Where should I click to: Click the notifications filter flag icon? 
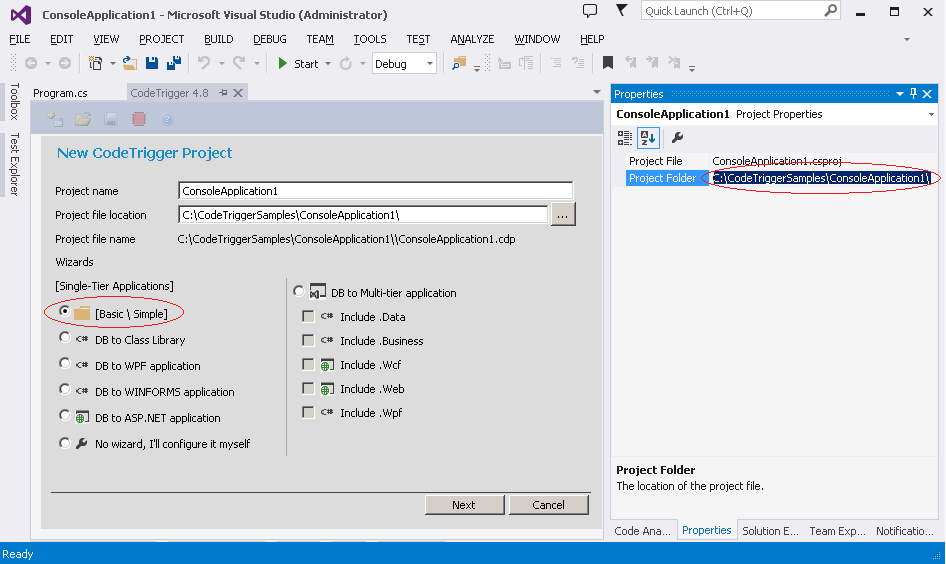point(622,11)
